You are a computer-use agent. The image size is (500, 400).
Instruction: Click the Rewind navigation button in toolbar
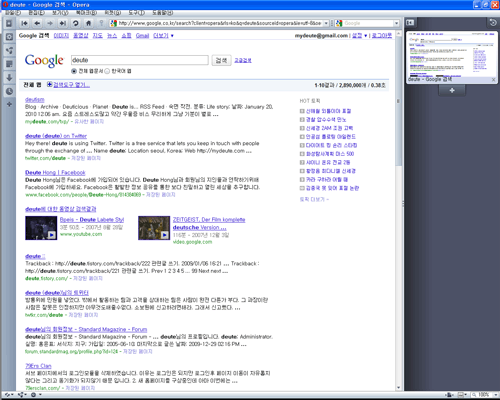click(x=25, y=23)
